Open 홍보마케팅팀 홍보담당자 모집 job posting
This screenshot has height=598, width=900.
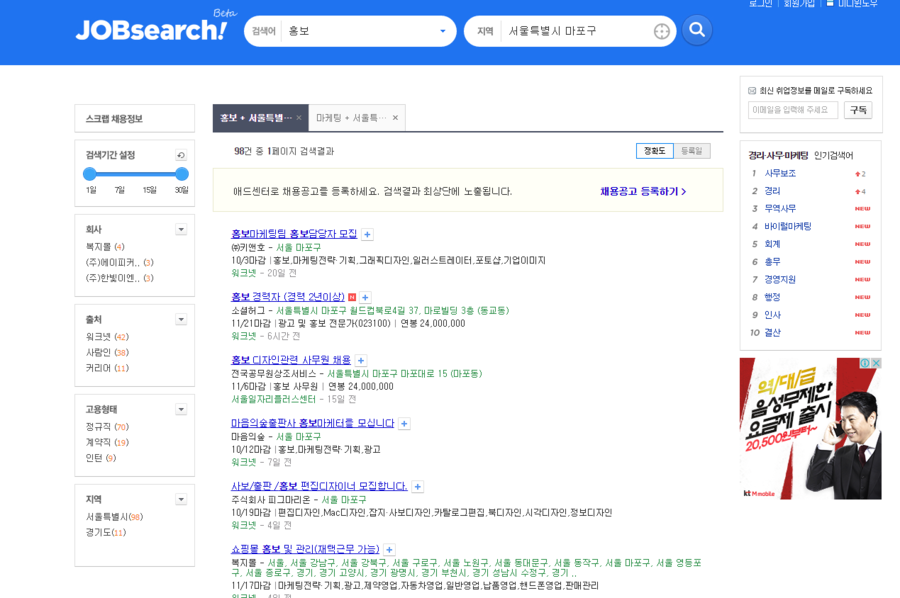[294, 234]
